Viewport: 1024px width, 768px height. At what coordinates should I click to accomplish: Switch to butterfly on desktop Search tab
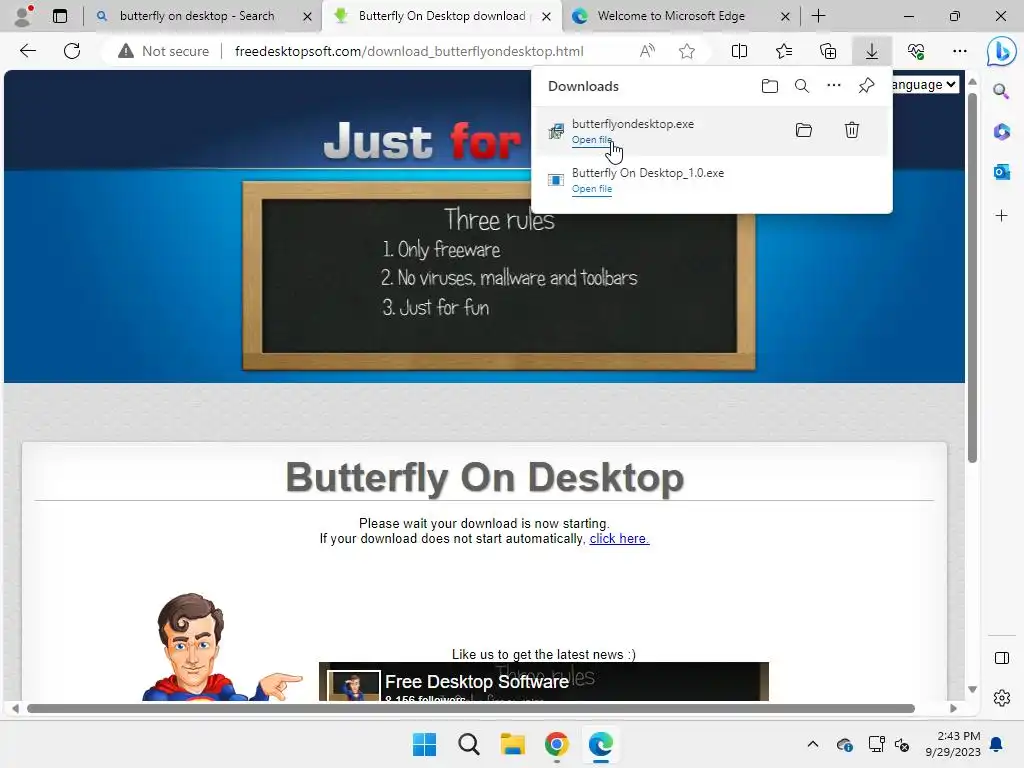coord(197,16)
